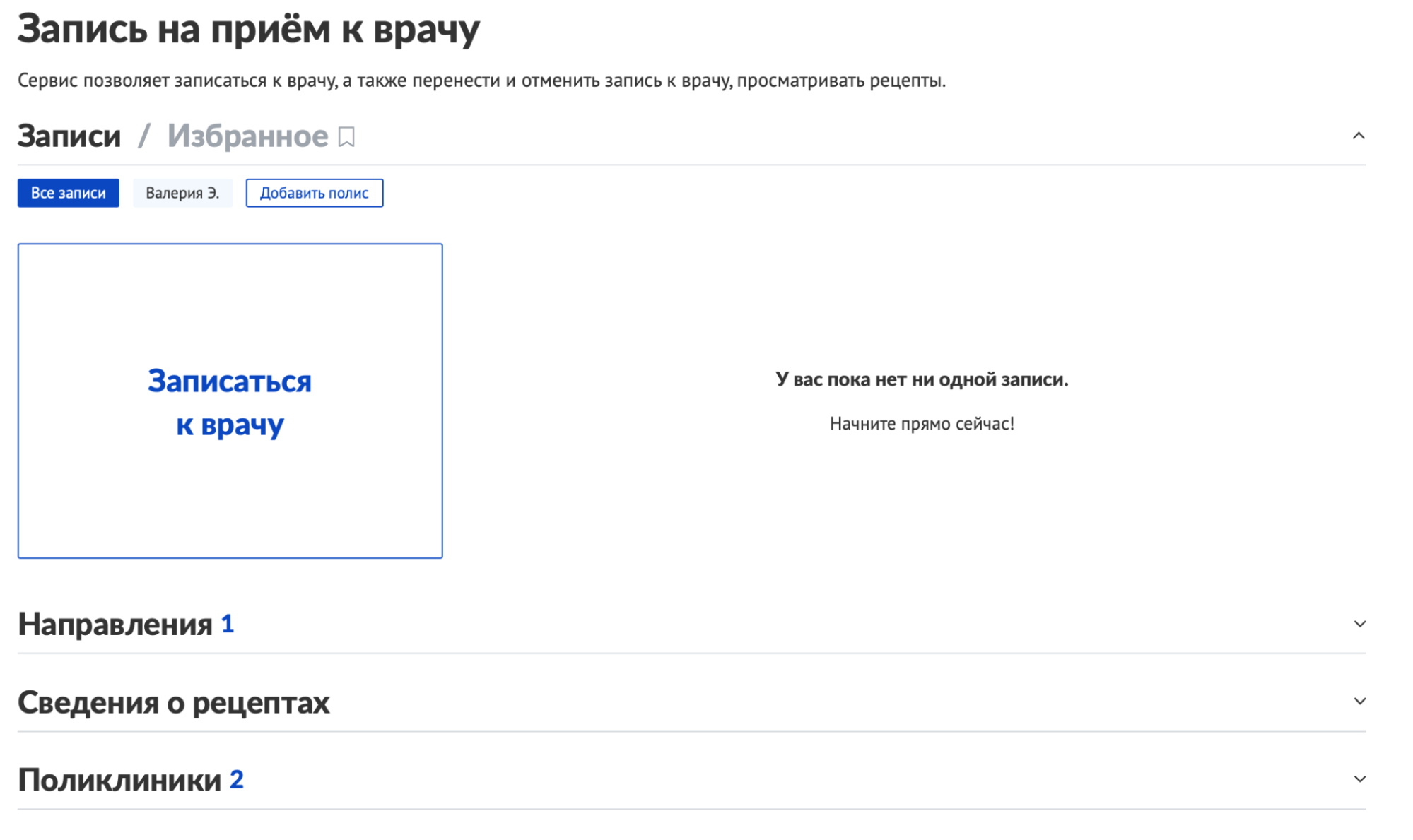This screenshot has height=840, width=1413.
Task: Click the bookmark icon next to Избранное
Action: 346,136
